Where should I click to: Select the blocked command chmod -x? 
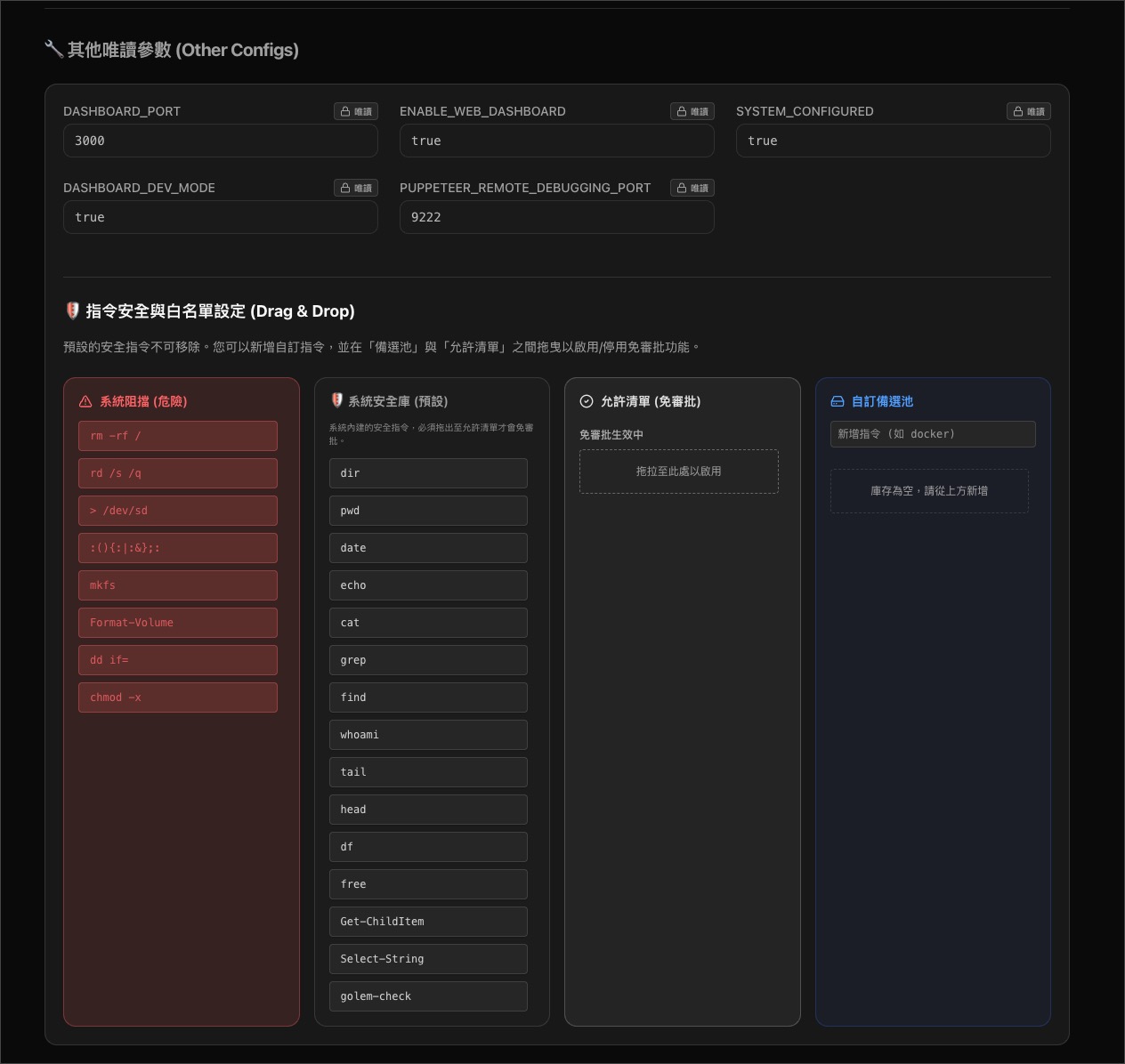(x=178, y=697)
